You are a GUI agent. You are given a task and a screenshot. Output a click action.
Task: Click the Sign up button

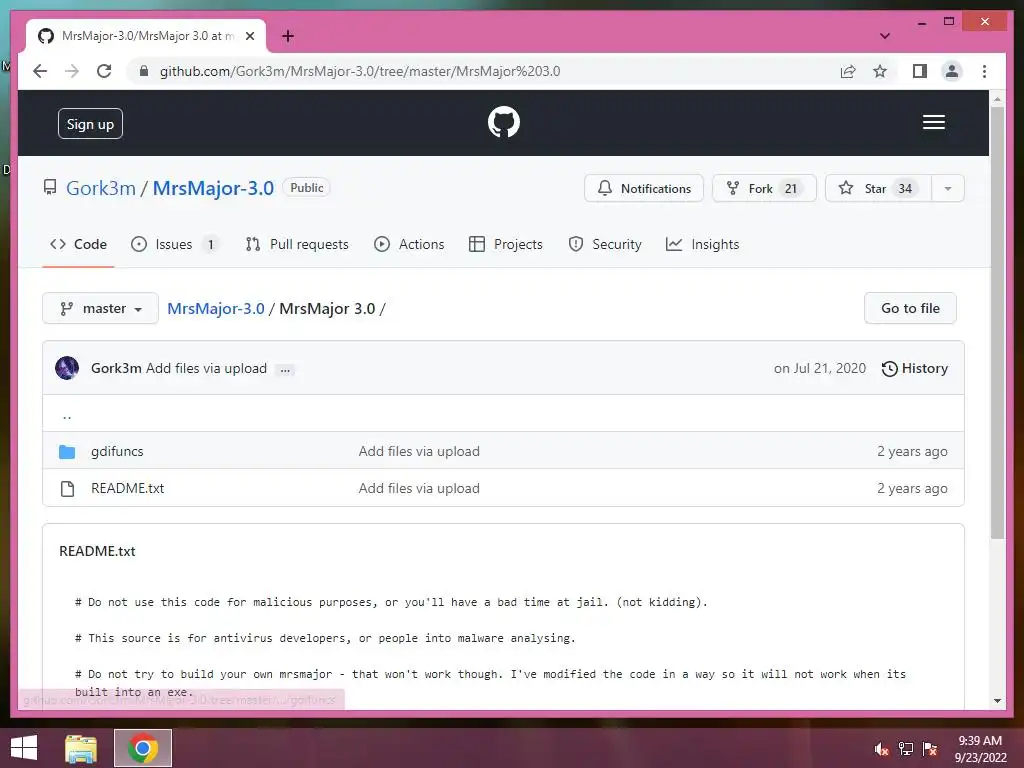pos(90,124)
